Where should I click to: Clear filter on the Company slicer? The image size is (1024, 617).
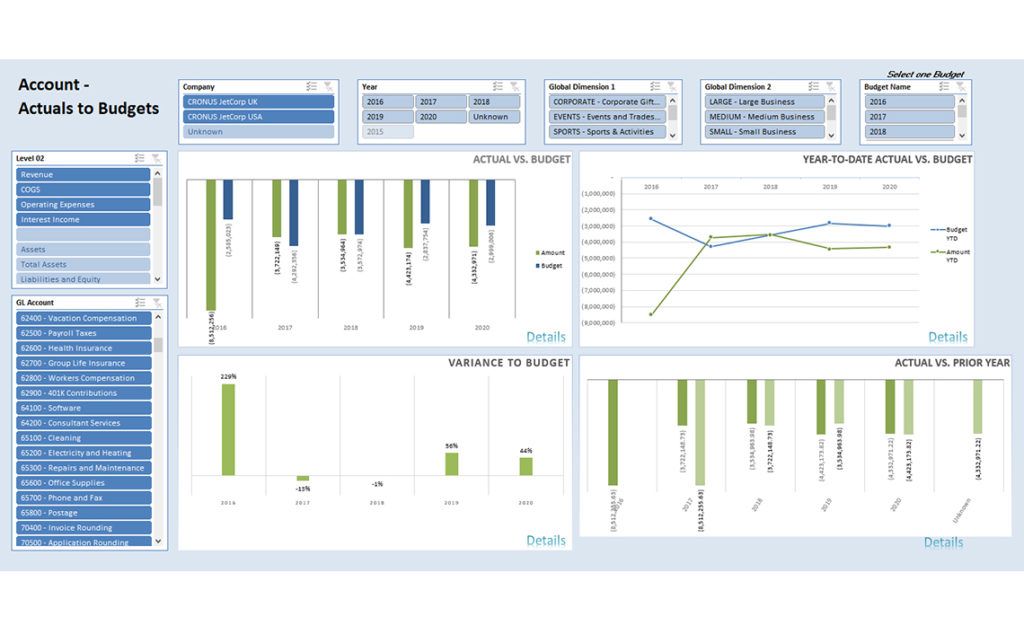pyautogui.click(x=328, y=87)
